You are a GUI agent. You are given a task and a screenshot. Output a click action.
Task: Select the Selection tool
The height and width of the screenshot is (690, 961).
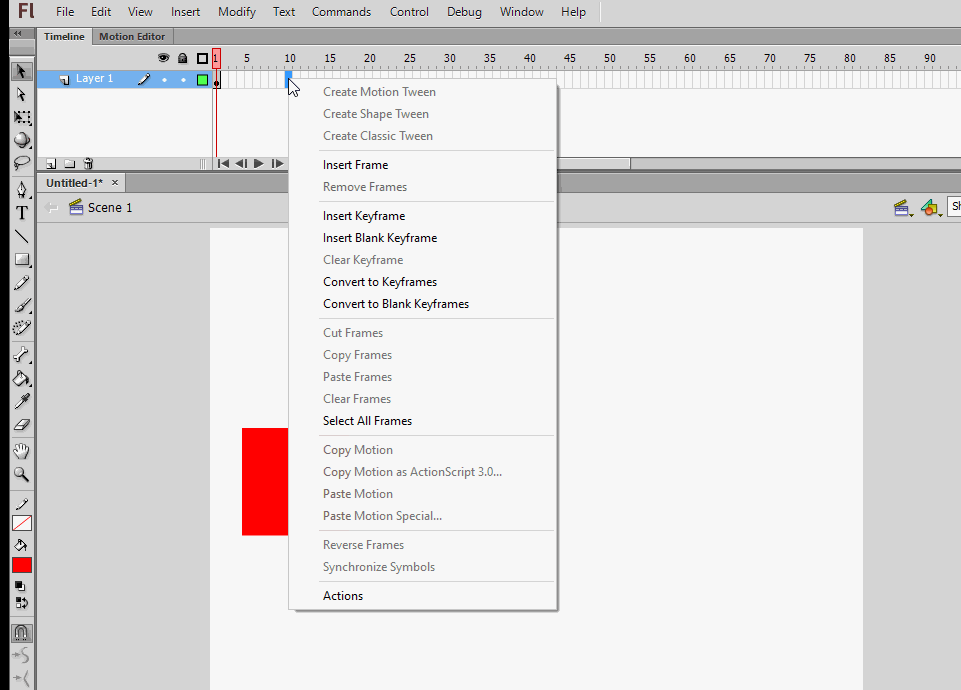tap(21, 72)
